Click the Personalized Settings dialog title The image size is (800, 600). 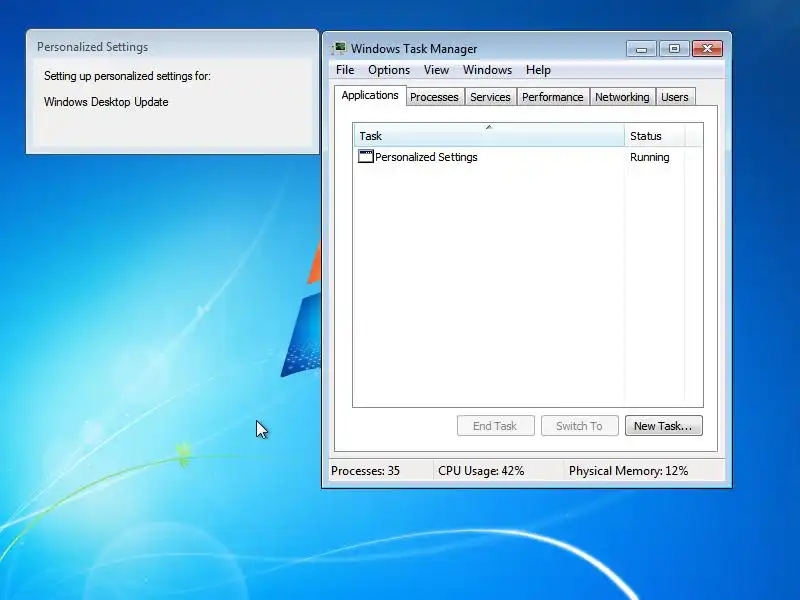[x=92, y=47]
